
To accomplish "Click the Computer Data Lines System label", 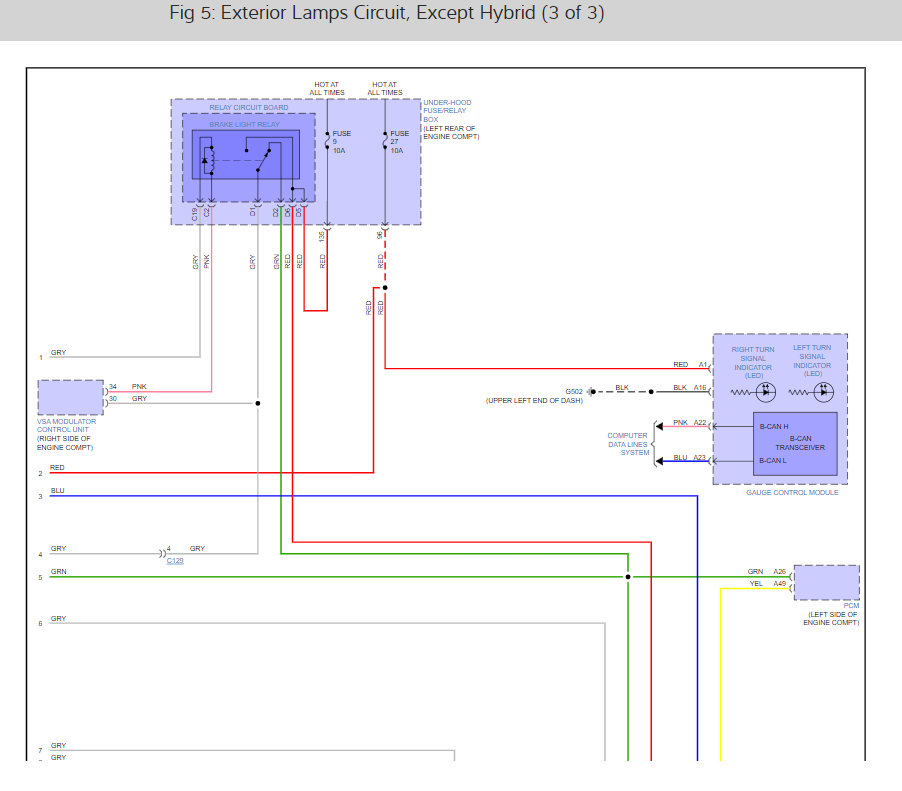I will click(x=628, y=444).
